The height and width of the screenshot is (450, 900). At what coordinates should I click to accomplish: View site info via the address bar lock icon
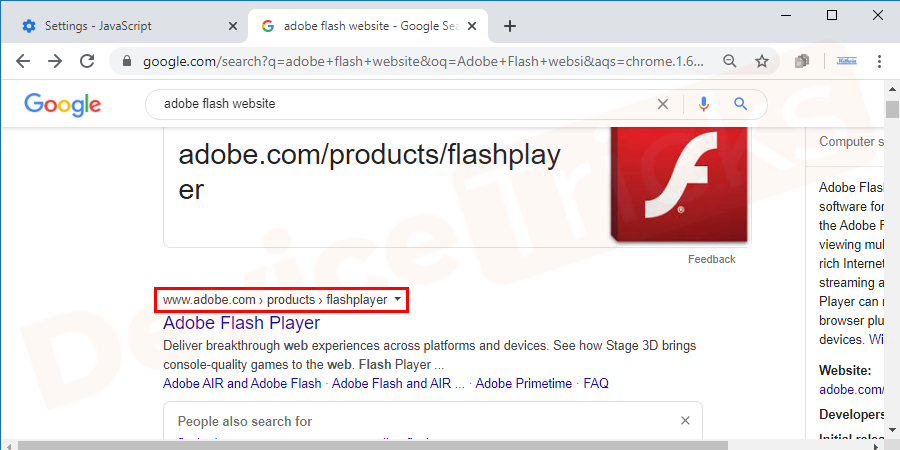pos(127,61)
